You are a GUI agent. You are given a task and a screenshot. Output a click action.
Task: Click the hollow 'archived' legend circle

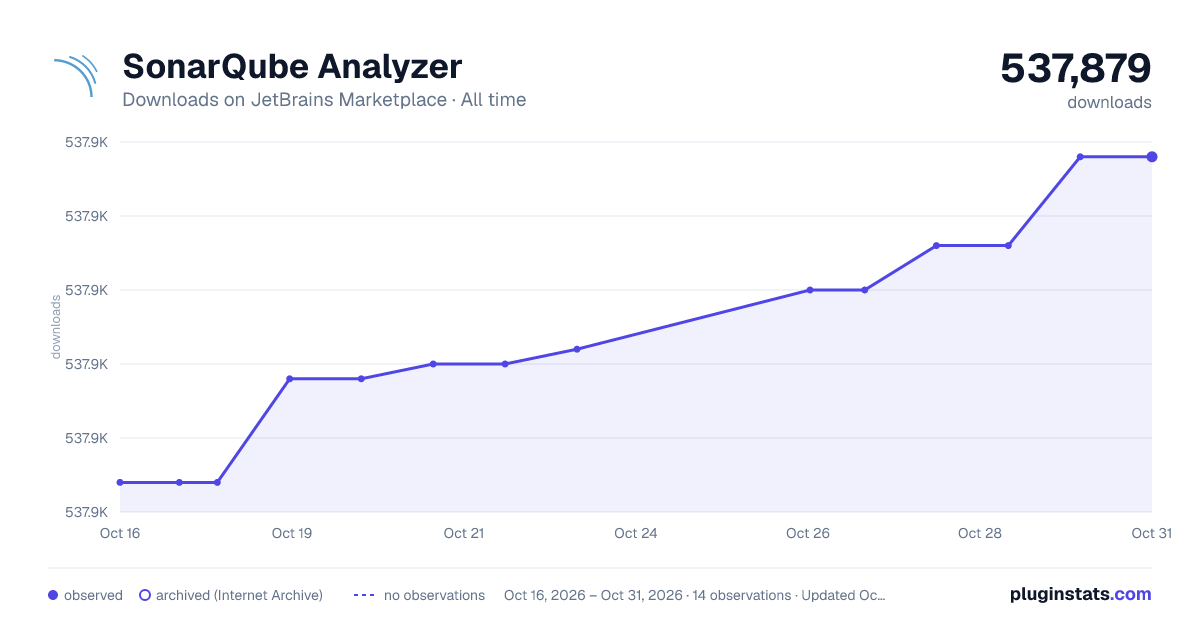point(145,595)
